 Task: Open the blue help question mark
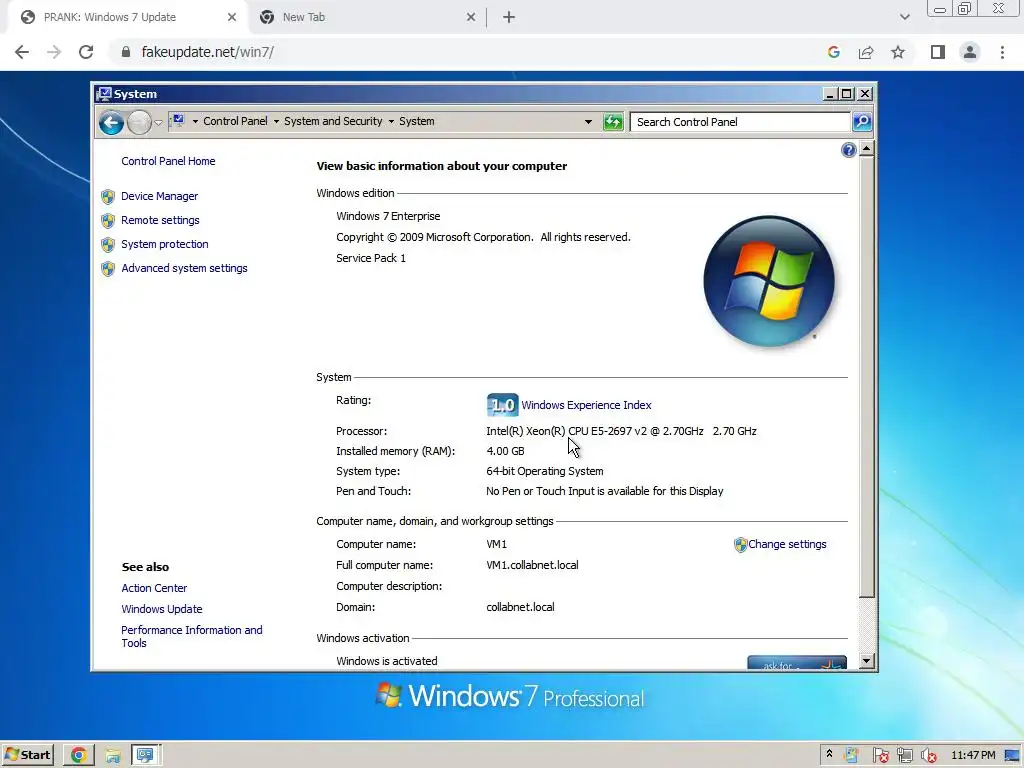(x=848, y=150)
